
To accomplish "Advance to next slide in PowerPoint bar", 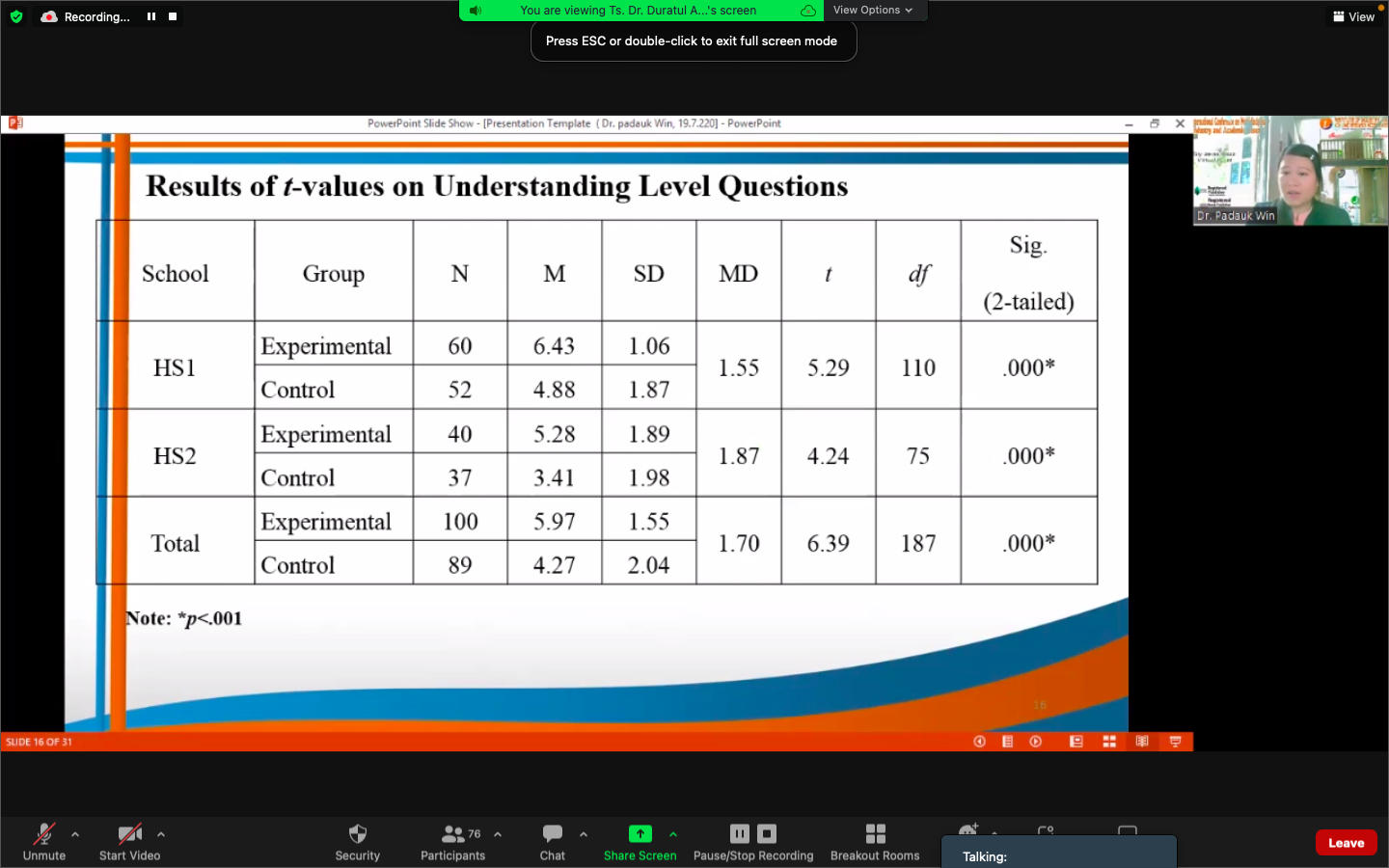I will click(1036, 742).
